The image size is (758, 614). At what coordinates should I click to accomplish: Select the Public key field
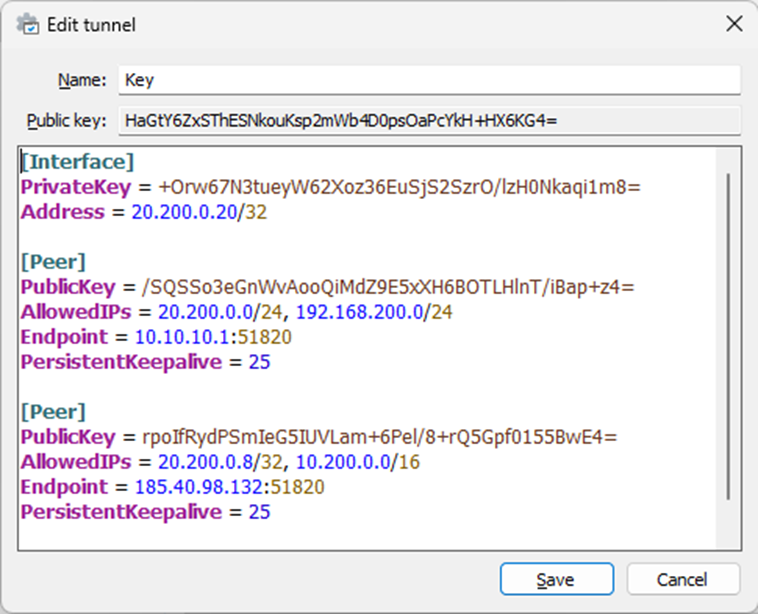[429, 121]
